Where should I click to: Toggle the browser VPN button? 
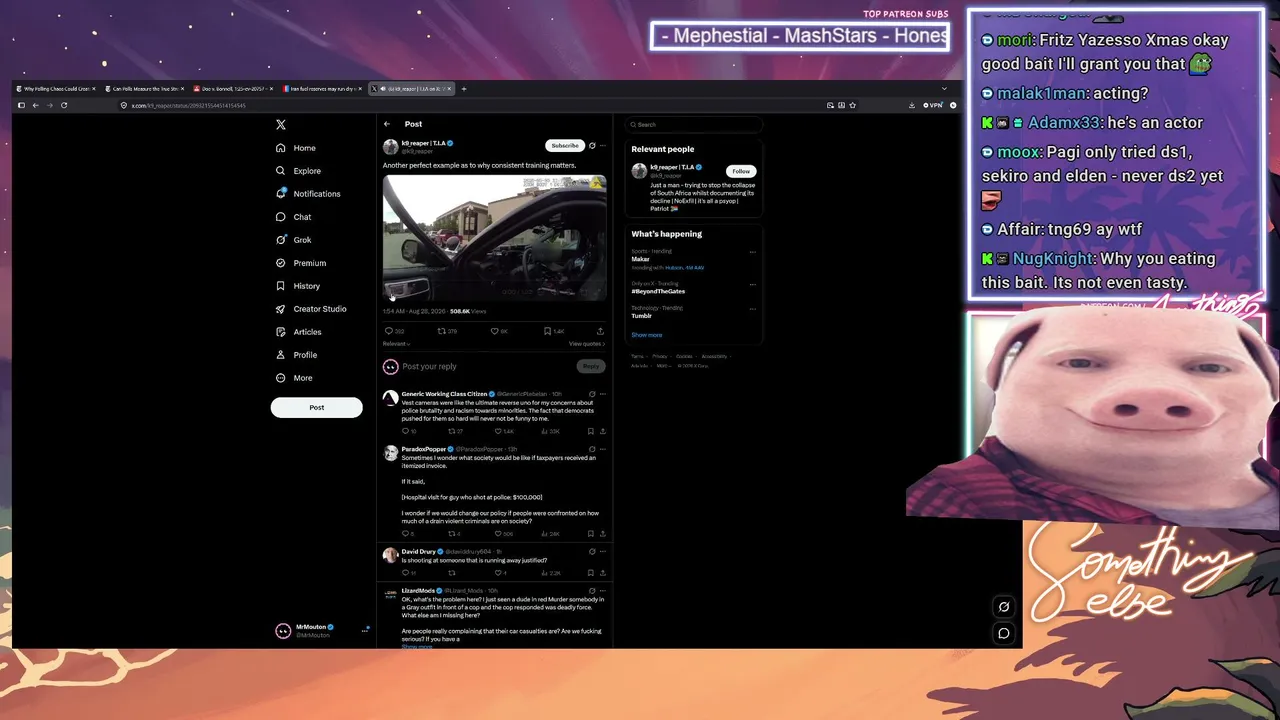(x=933, y=105)
